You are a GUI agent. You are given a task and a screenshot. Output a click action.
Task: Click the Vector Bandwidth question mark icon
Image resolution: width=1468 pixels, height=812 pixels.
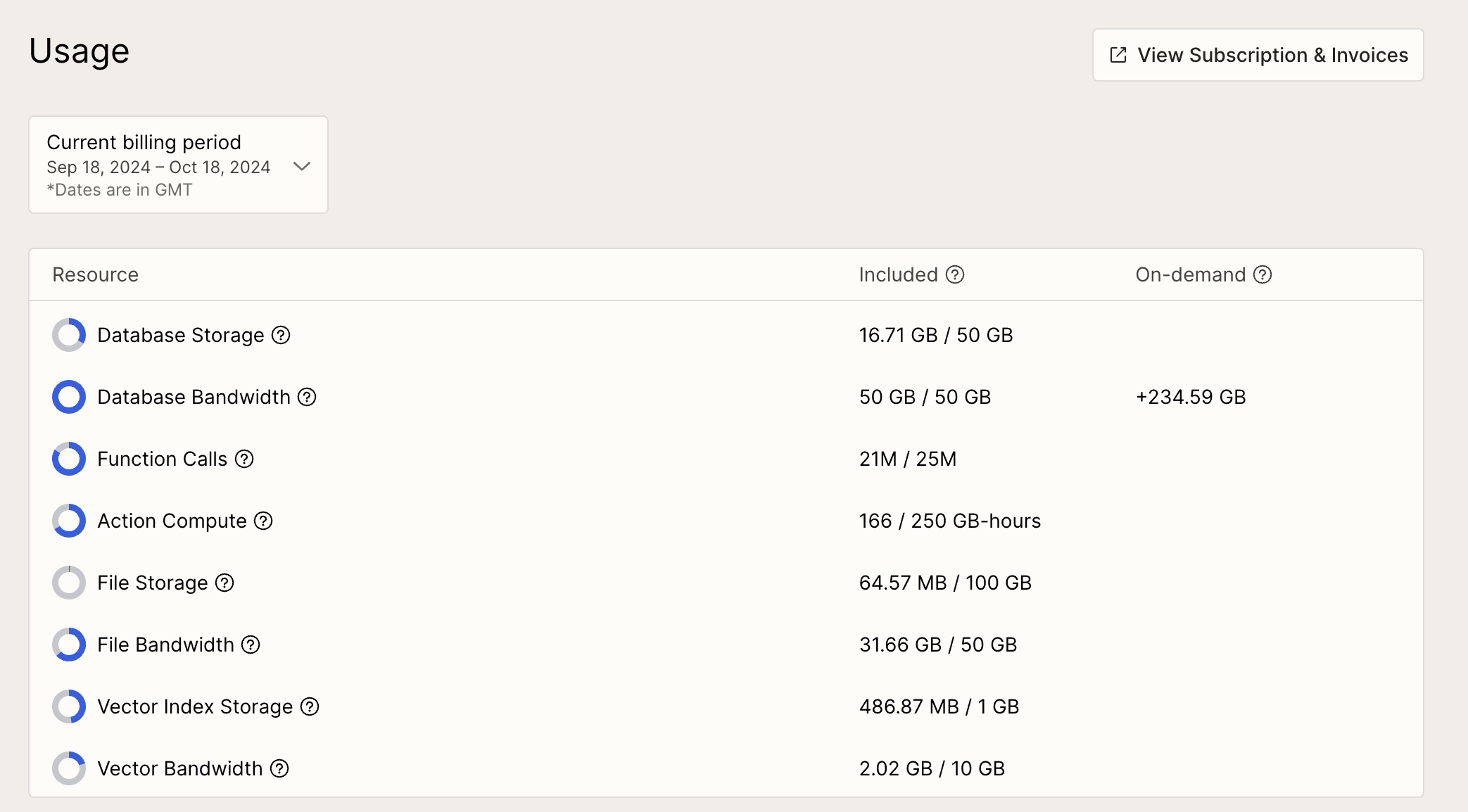tap(279, 768)
